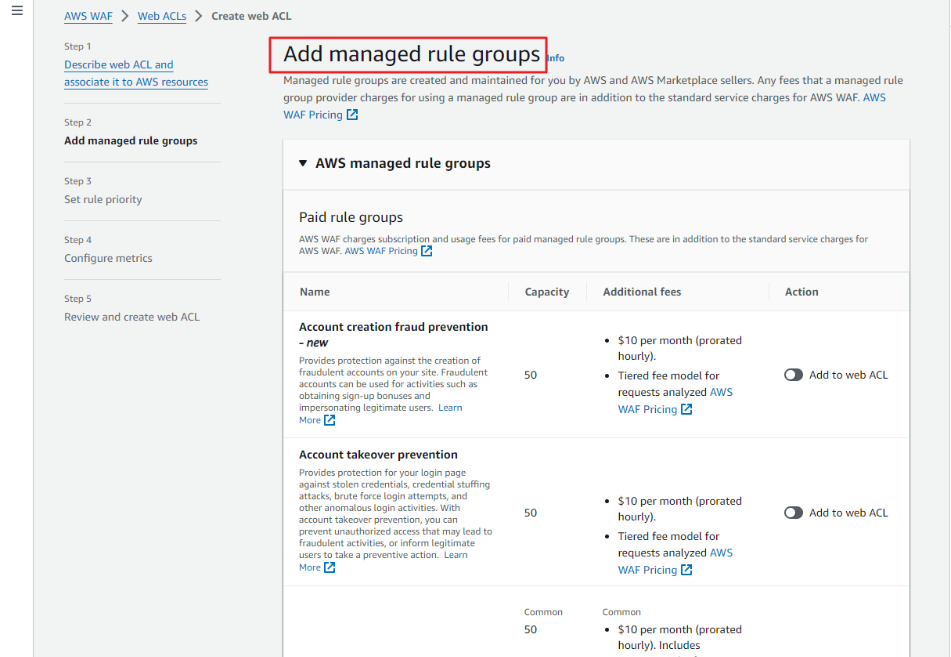Click external icon beside Paid rule groups pricing link
Viewport: 951px width, 657px height.
(426, 251)
